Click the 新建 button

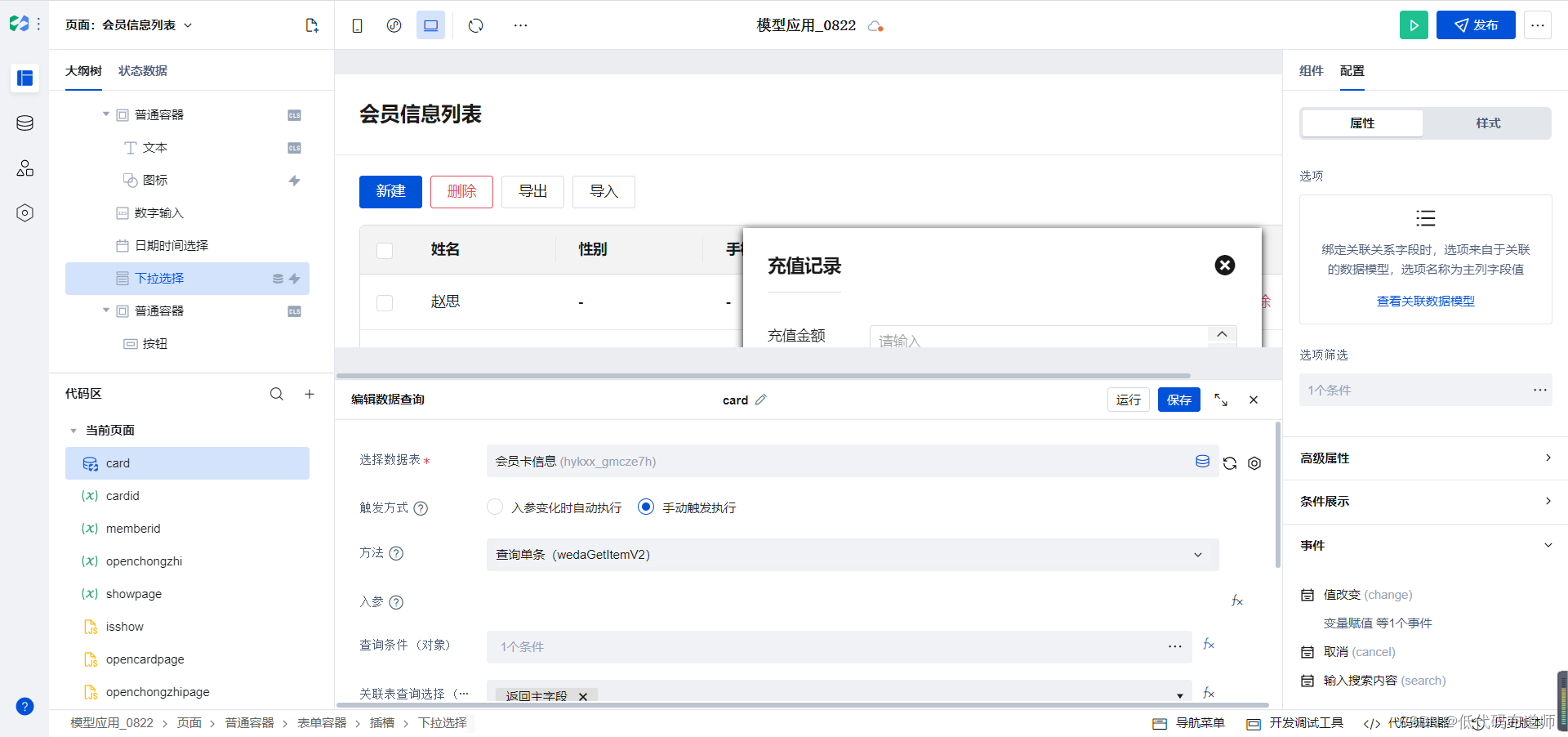coord(390,192)
